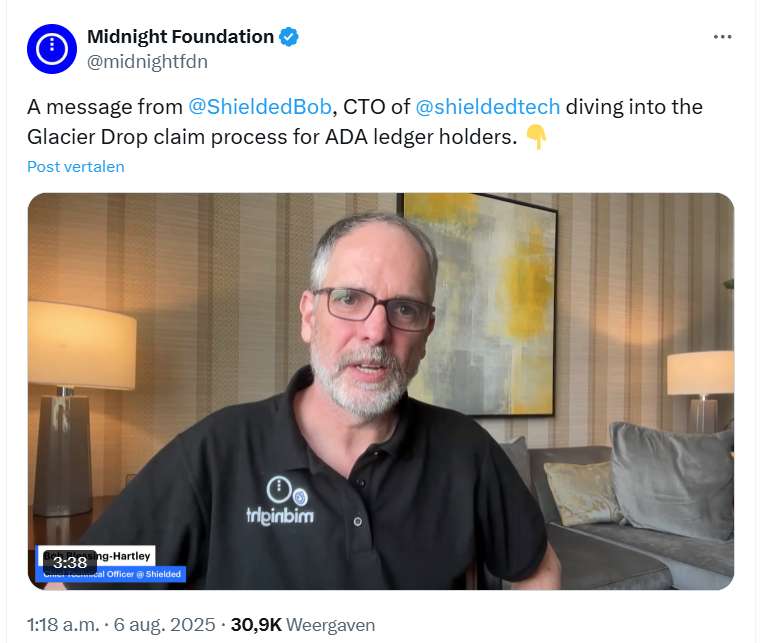Click the yellow abstract painting in the video
Image resolution: width=765 pixels, height=643 pixels.
tap(480, 305)
